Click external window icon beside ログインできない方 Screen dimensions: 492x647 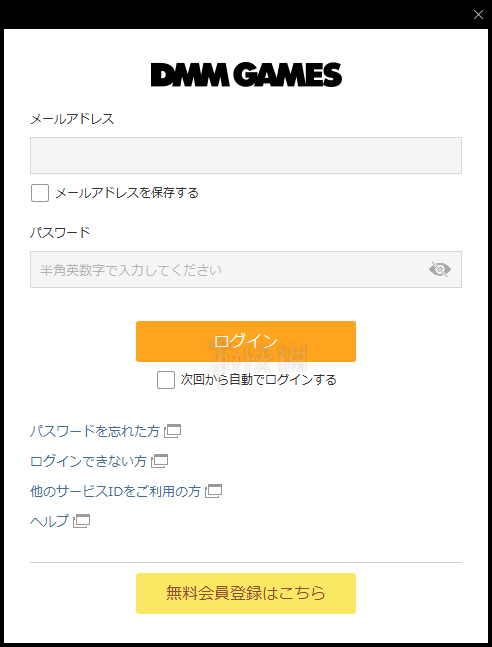(x=160, y=461)
